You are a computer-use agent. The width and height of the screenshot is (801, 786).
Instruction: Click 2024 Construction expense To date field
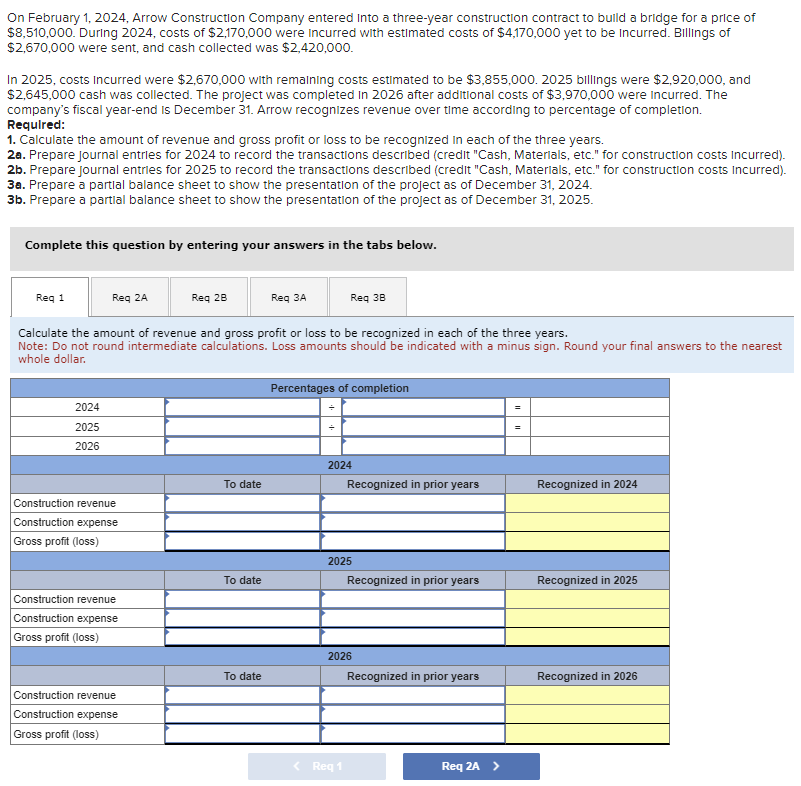point(242,522)
